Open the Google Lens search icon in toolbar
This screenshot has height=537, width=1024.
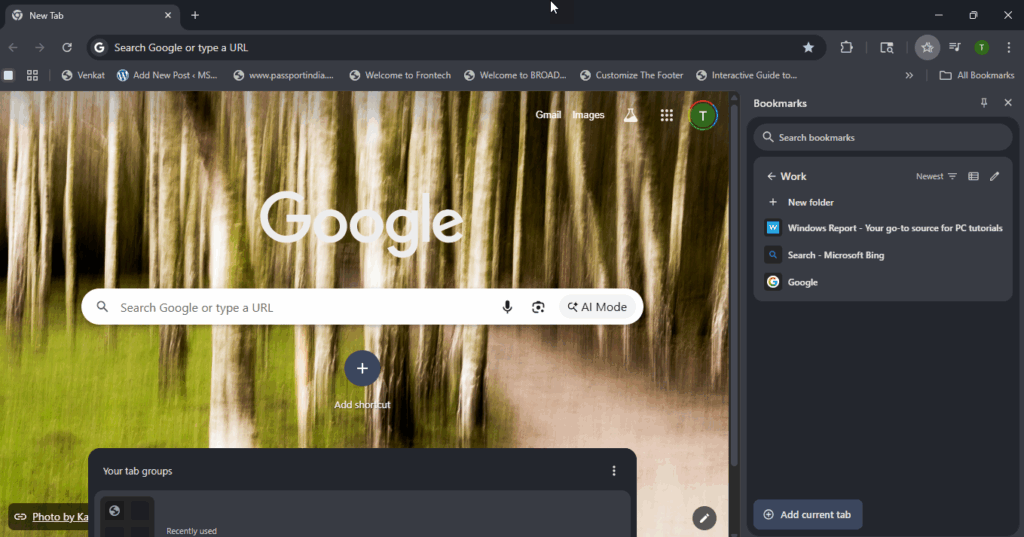[x=886, y=48]
